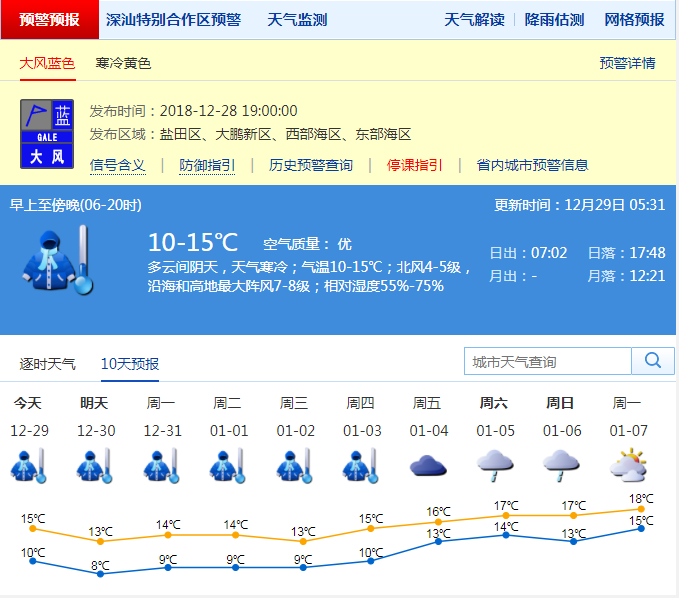Screen dimensions: 679x598
Task: Click the blue gale warning signal icon
Action: coord(47,133)
